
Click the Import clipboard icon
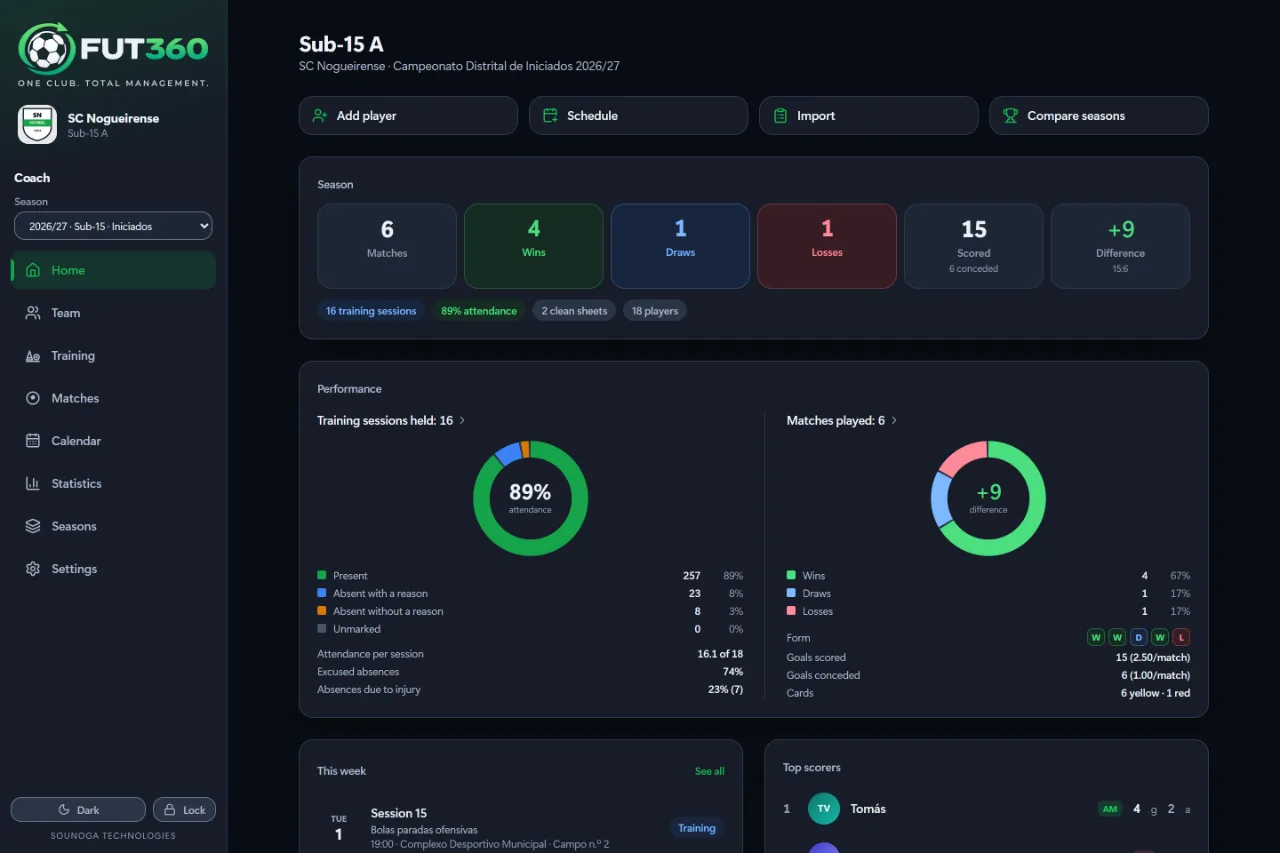780,116
